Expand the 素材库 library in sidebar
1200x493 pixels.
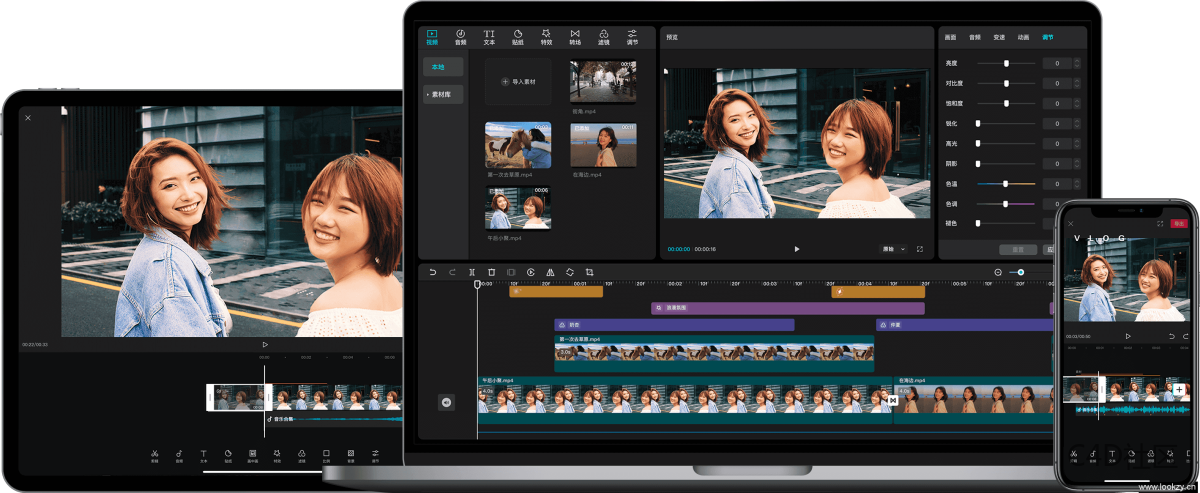click(443, 94)
